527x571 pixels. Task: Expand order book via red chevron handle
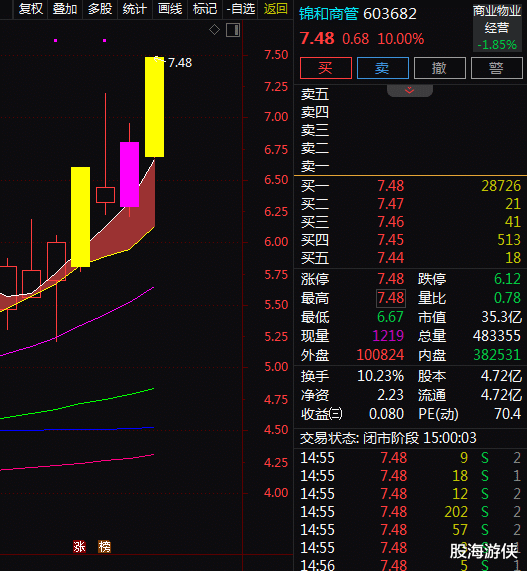(410, 90)
